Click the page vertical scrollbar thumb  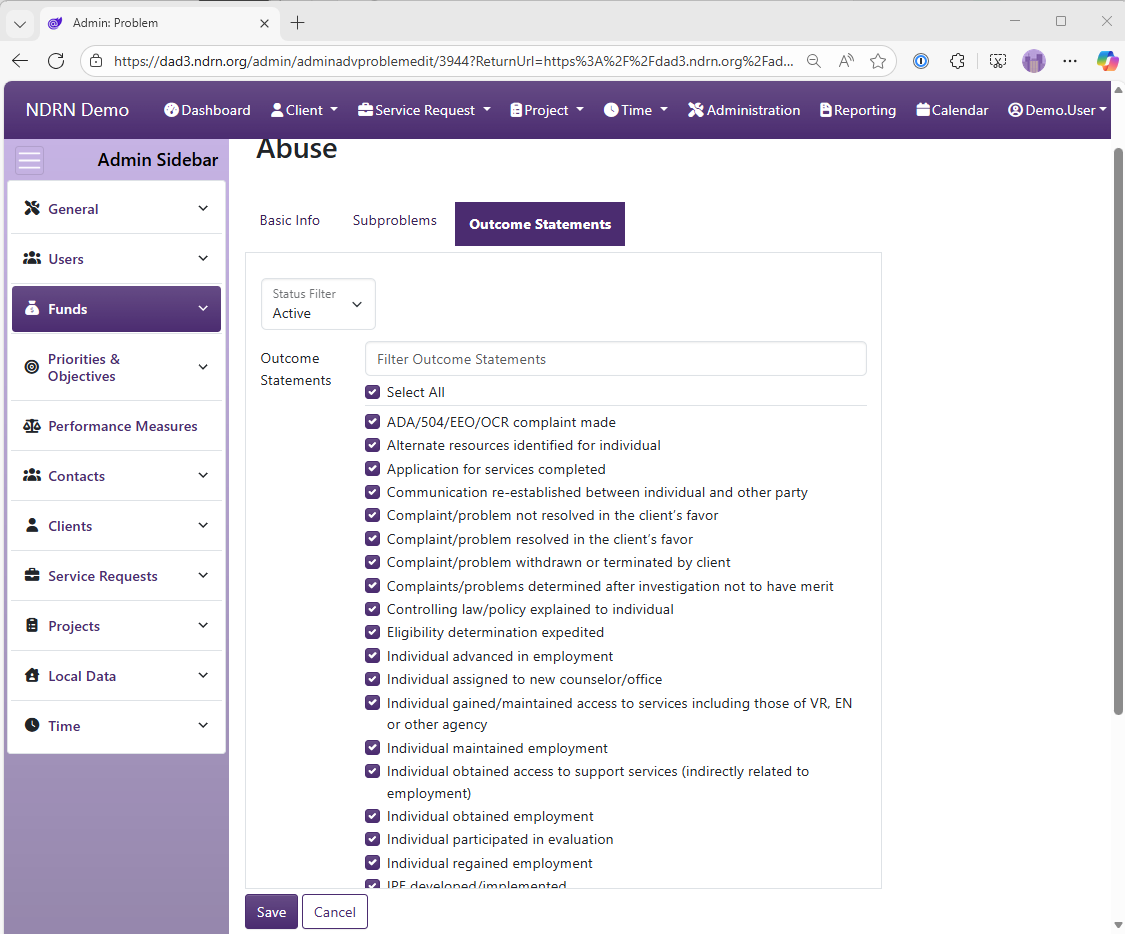tap(1118, 431)
